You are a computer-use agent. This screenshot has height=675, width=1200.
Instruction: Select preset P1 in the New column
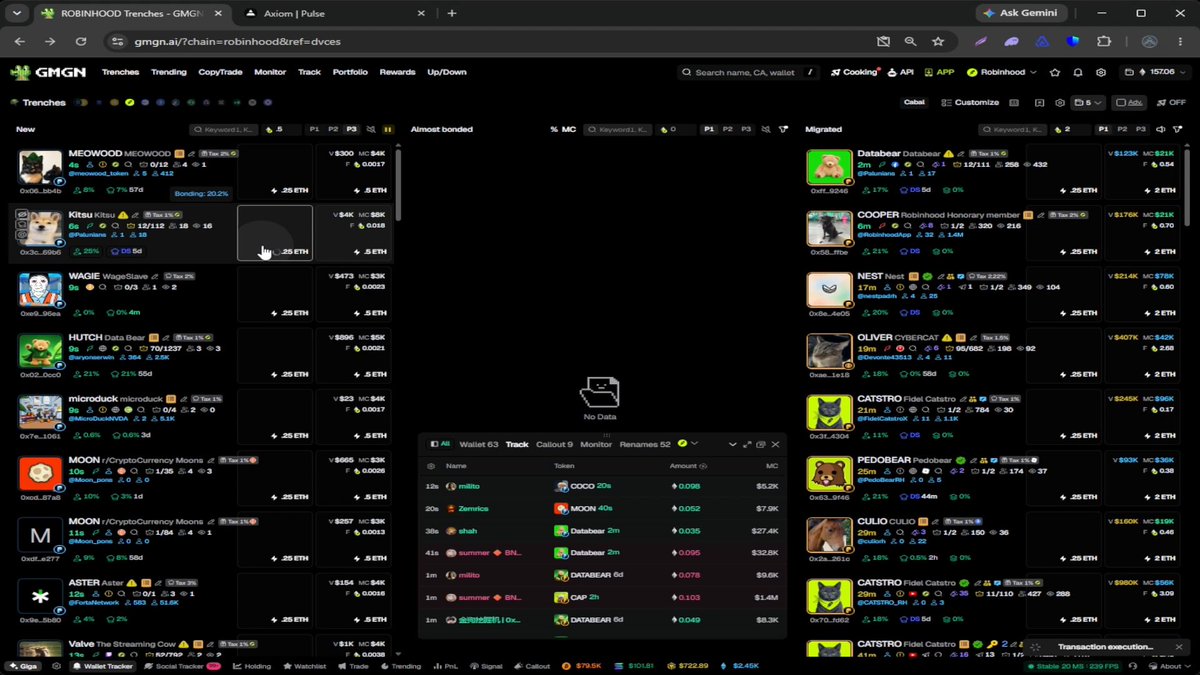coord(314,129)
